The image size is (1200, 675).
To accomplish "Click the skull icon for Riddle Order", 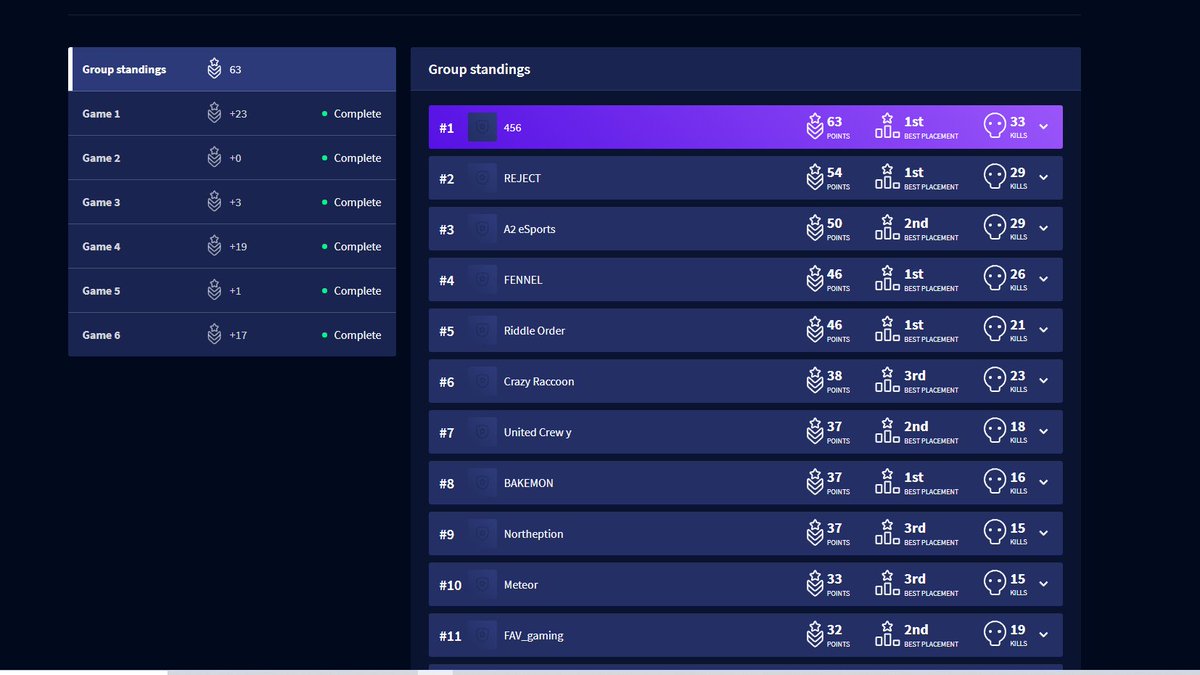I will coord(994,330).
